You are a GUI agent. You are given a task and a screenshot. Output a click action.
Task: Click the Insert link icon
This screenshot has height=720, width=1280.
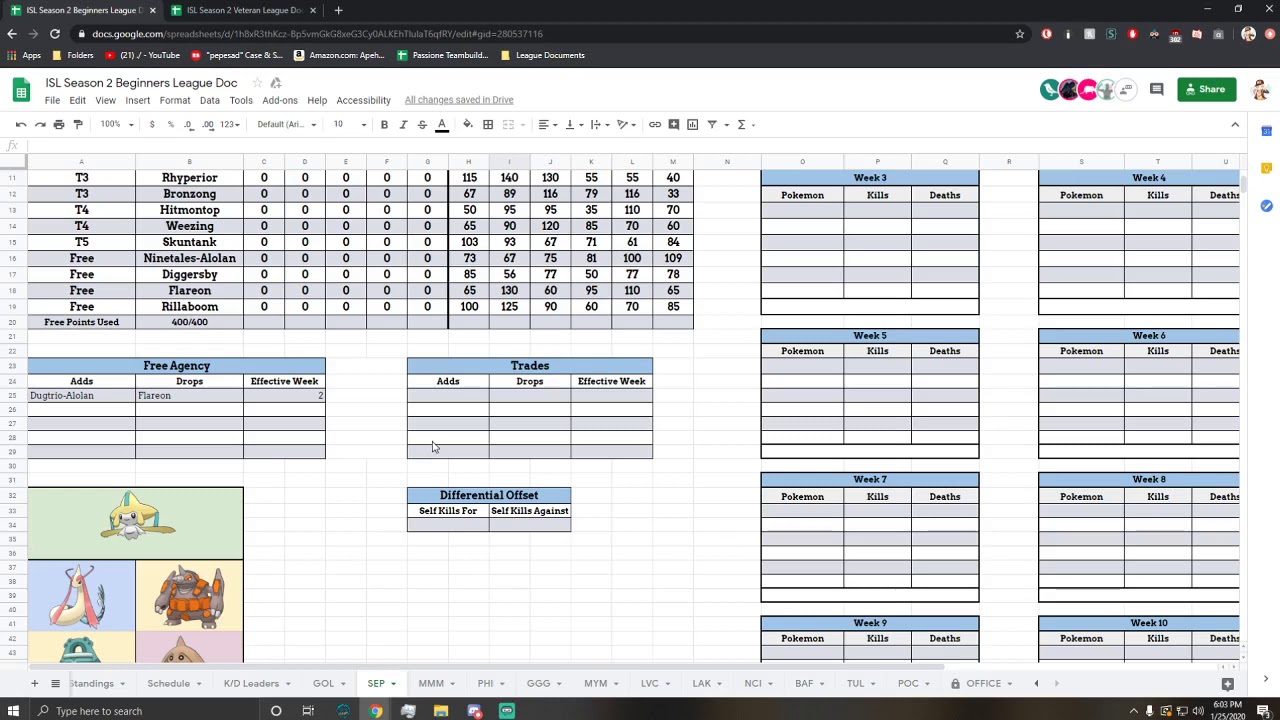(x=655, y=124)
